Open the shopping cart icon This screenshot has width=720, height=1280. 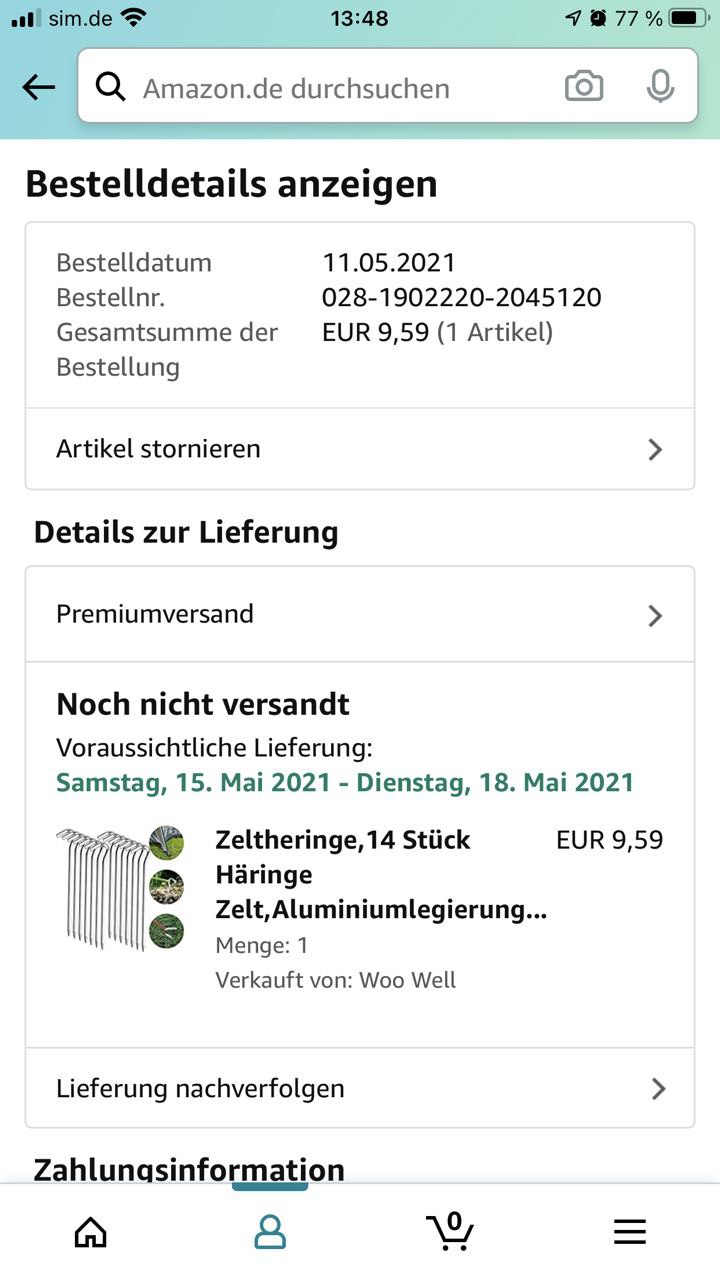click(x=450, y=1230)
